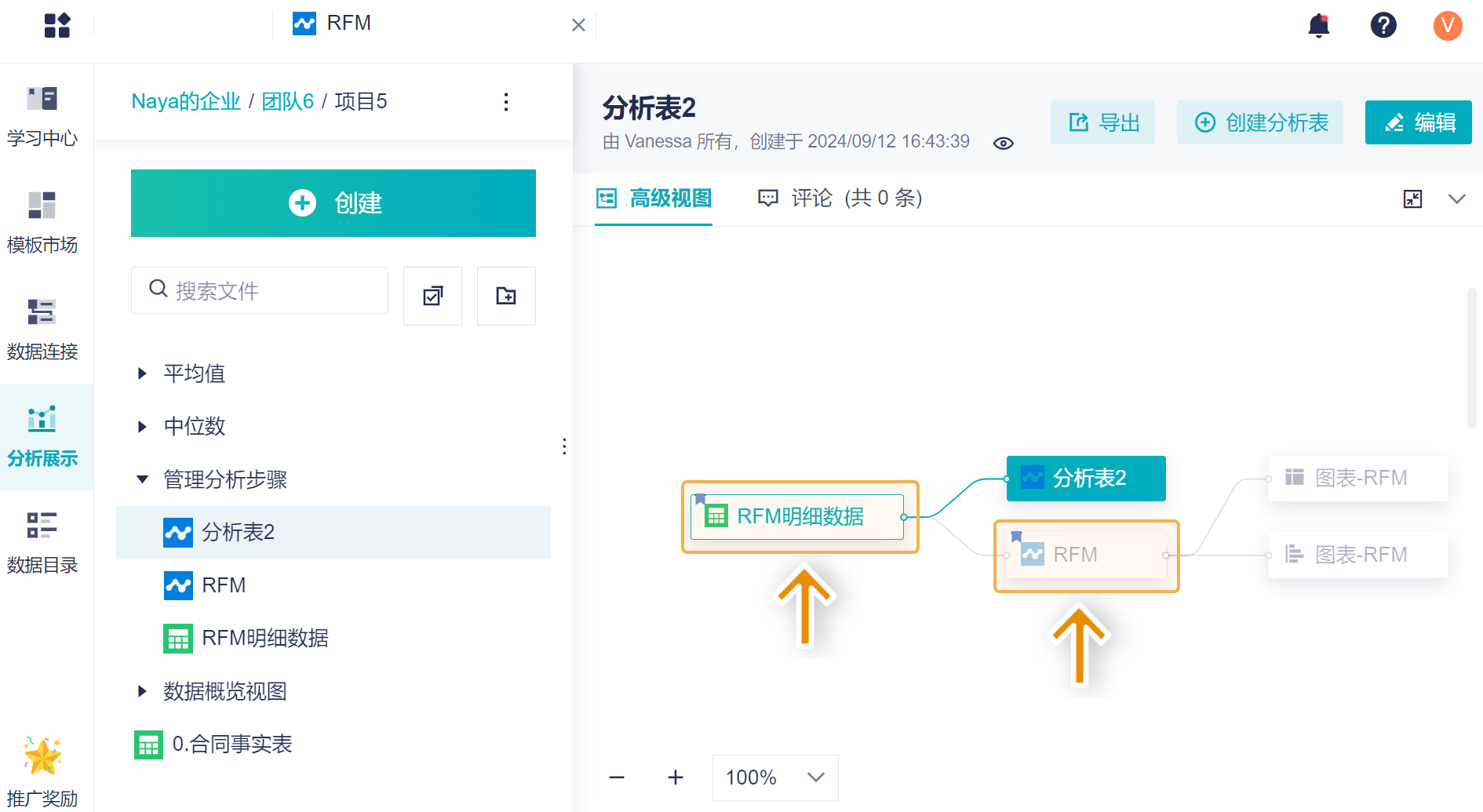1483x812 pixels.
Task: Collapse the 管理分析步骤 folder
Action: click(142, 479)
